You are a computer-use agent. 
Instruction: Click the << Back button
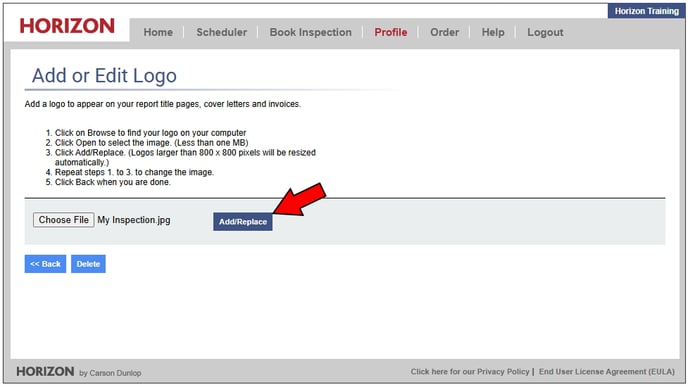[x=45, y=264]
